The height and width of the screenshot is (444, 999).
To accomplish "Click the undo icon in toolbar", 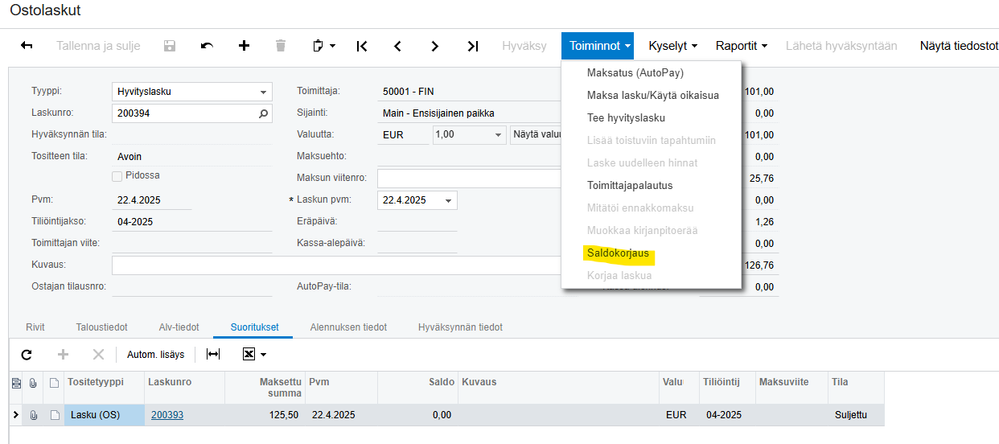I will pyautogui.click(x=206, y=46).
